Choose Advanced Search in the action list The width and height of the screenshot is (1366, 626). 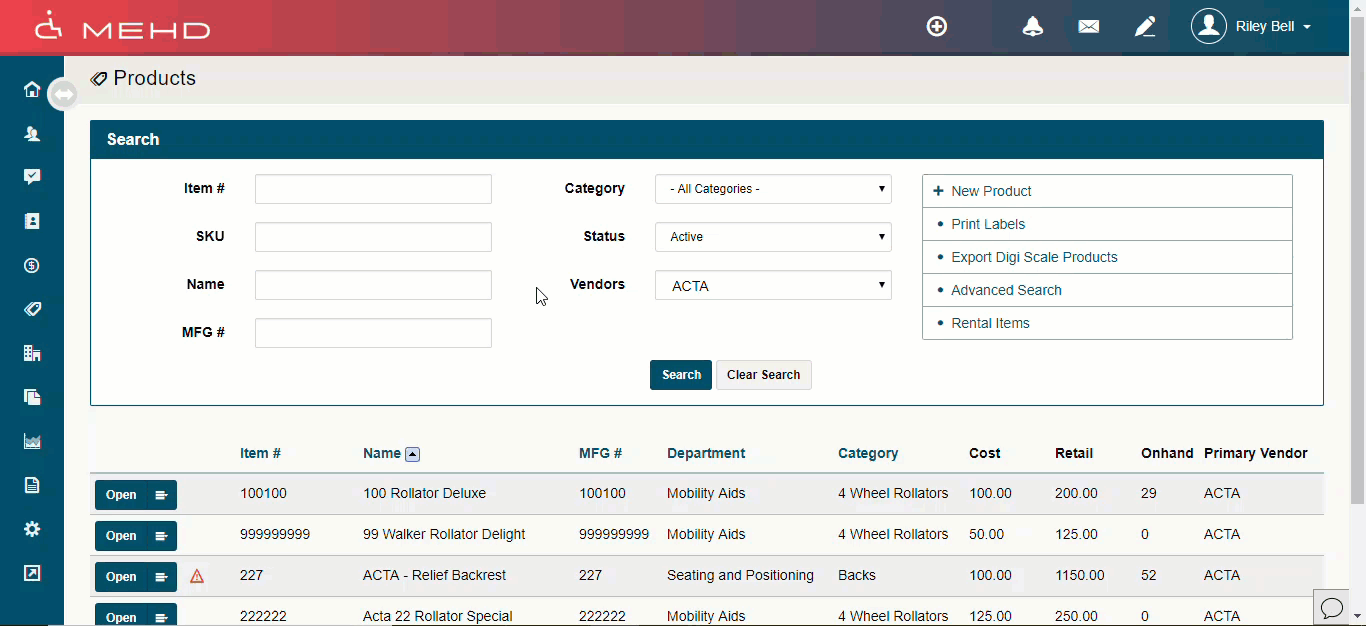coord(1005,290)
